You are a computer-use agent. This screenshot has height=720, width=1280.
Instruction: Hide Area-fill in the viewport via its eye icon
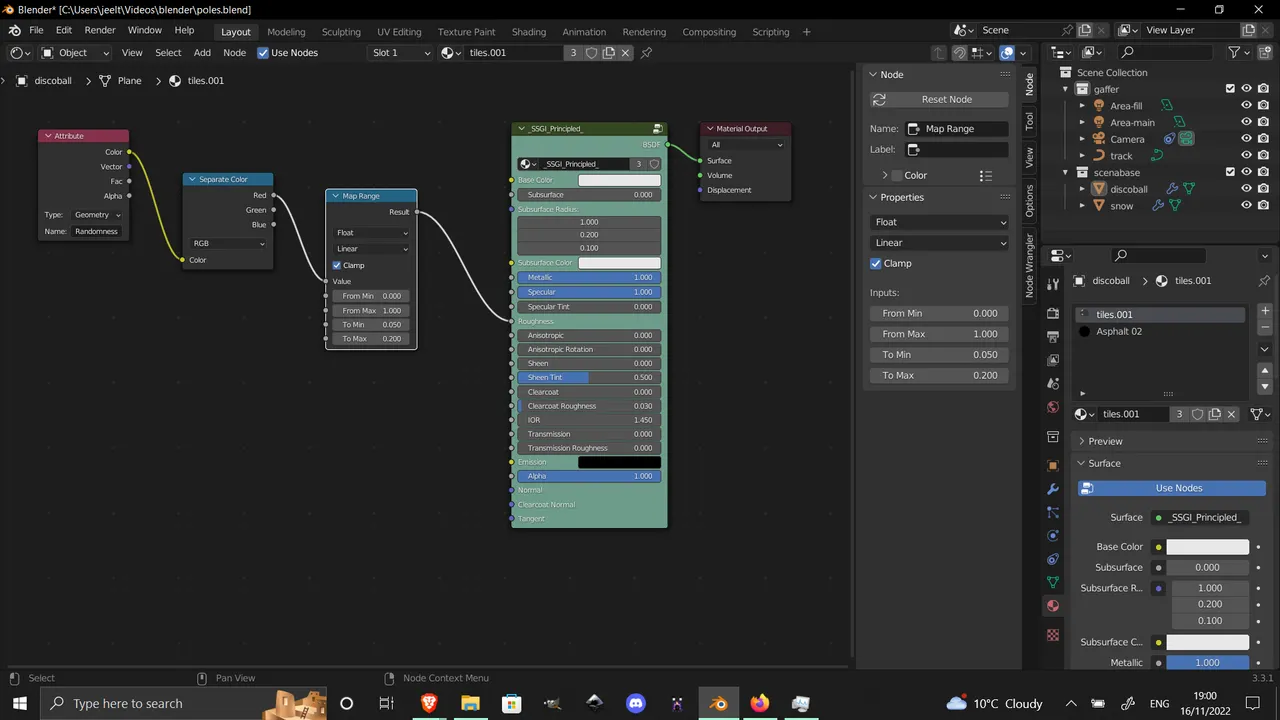coord(1247,106)
